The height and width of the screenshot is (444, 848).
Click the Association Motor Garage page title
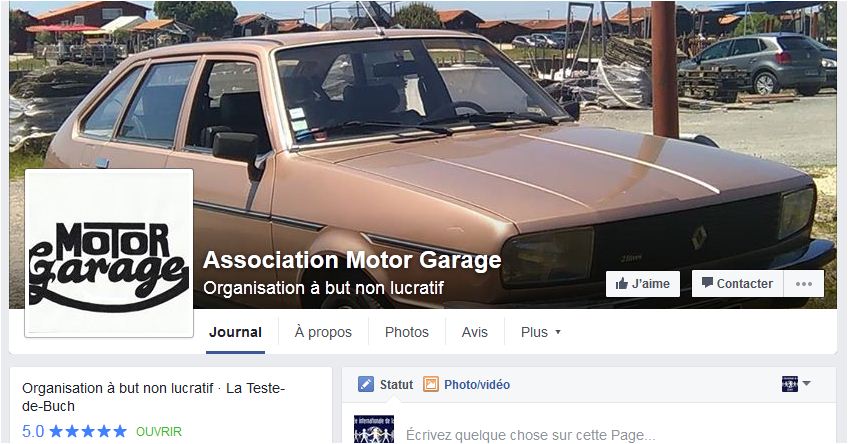click(x=352, y=260)
